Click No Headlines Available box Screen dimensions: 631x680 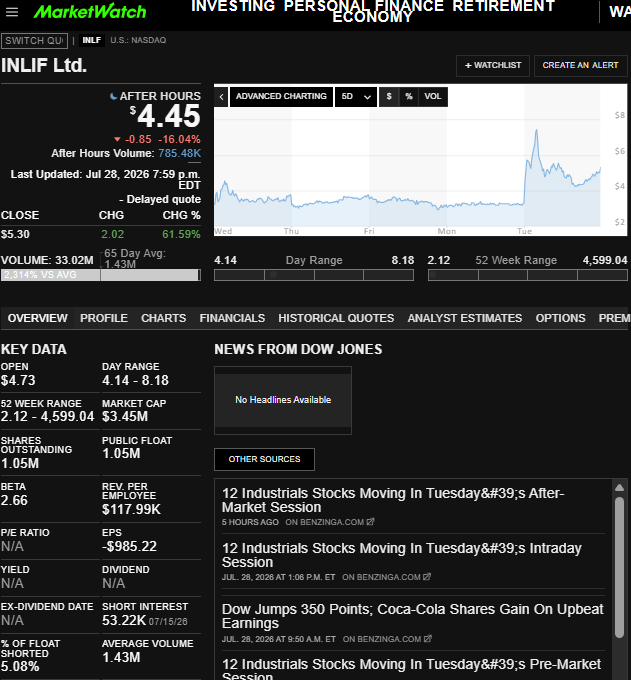283,400
